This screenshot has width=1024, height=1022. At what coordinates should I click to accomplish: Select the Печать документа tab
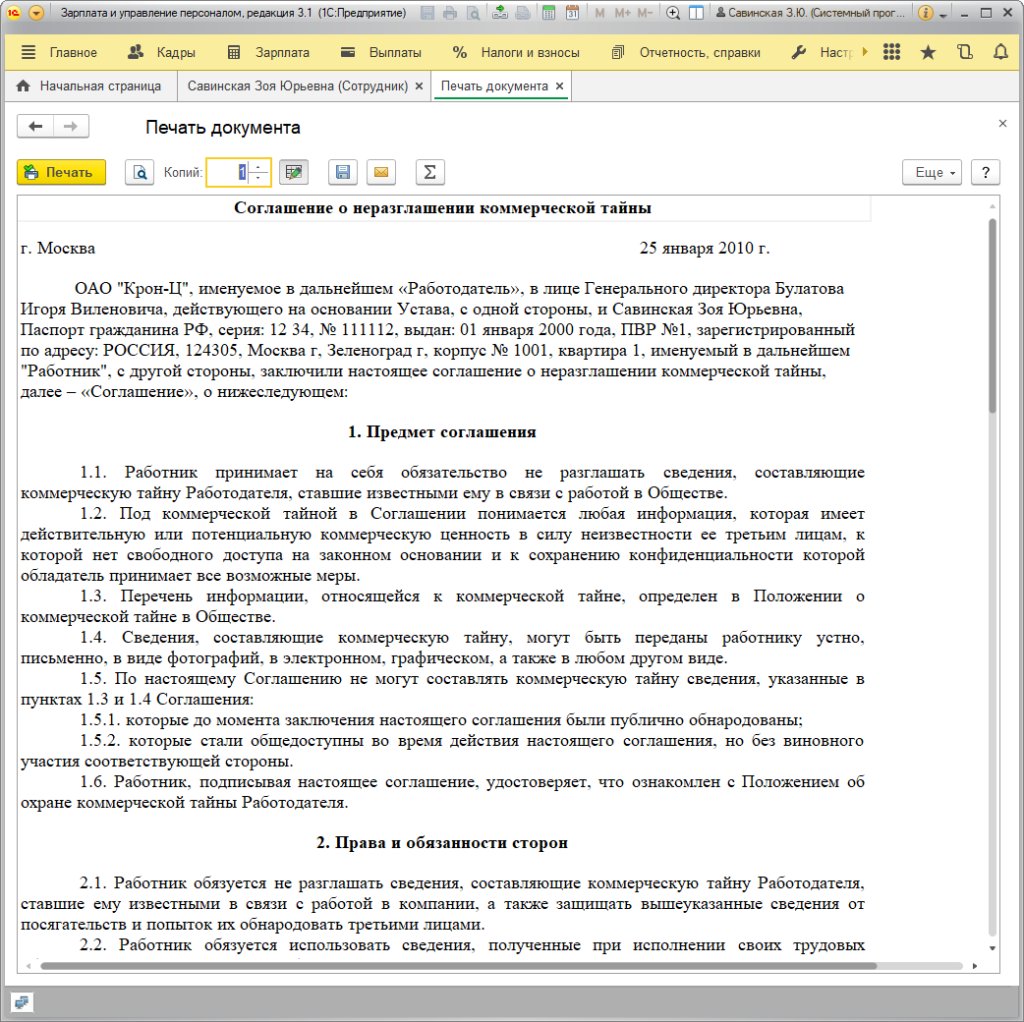(x=494, y=86)
